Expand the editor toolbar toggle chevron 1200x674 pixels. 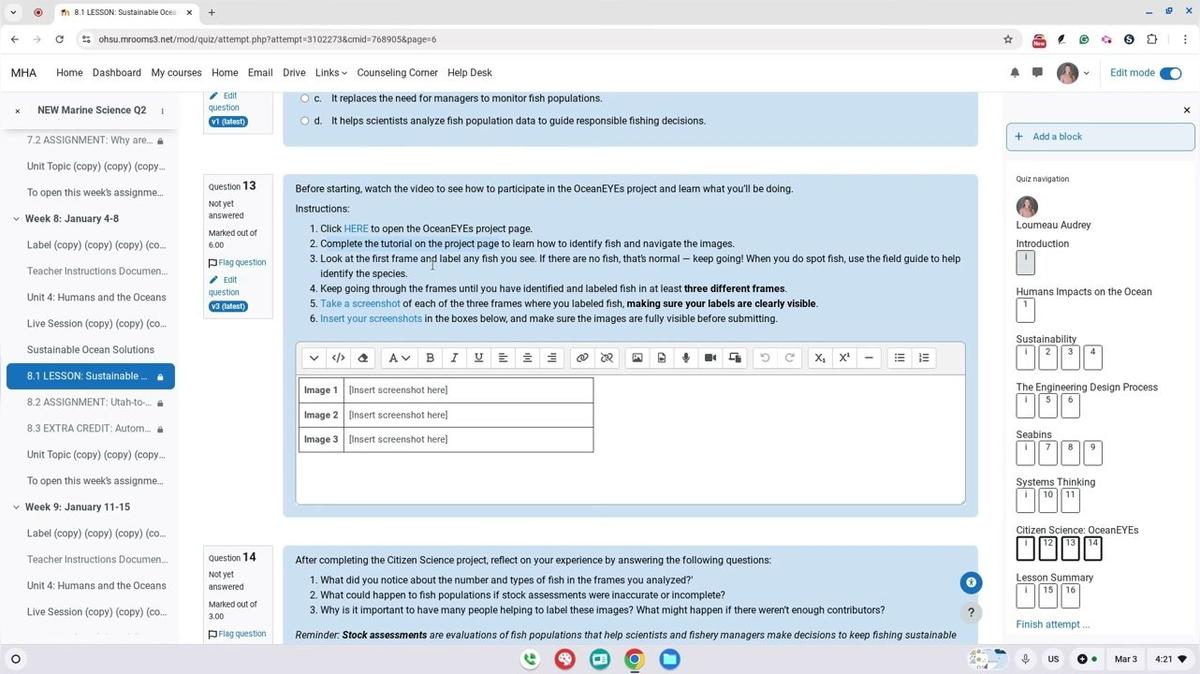[314, 358]
